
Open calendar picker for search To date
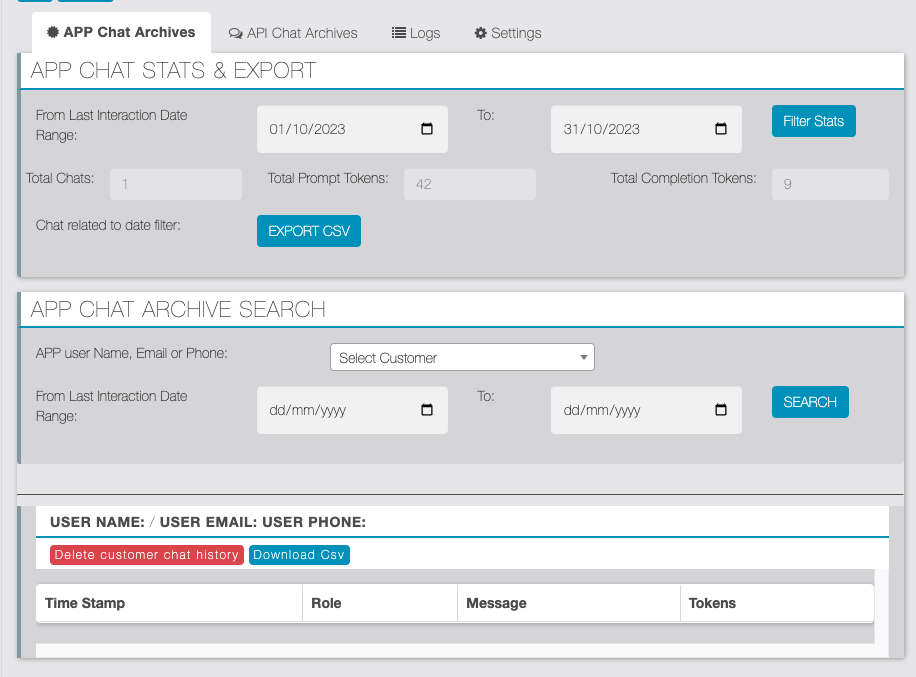(721, 410)
